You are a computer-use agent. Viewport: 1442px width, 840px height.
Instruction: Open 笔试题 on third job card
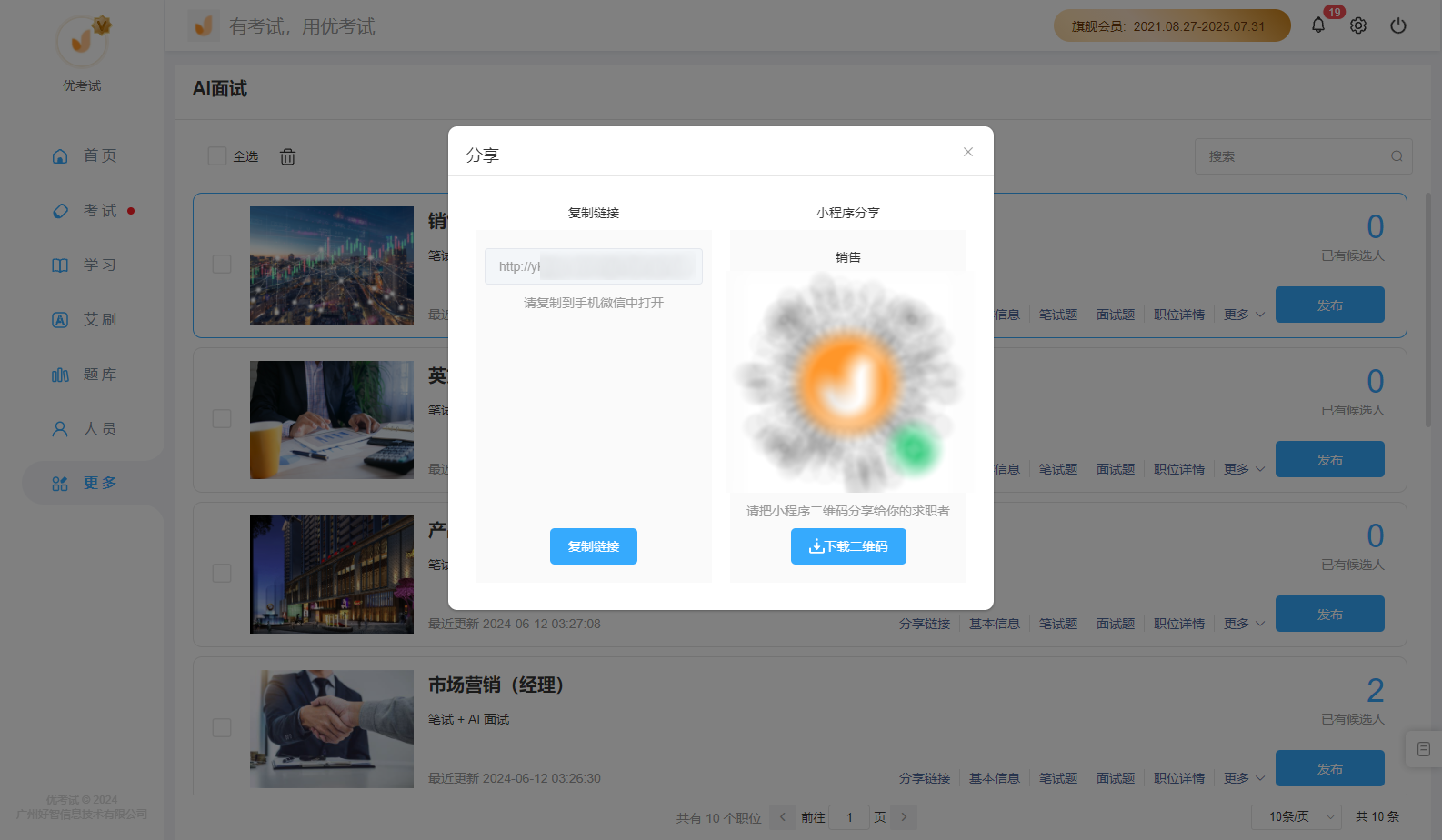[1058, 624]
